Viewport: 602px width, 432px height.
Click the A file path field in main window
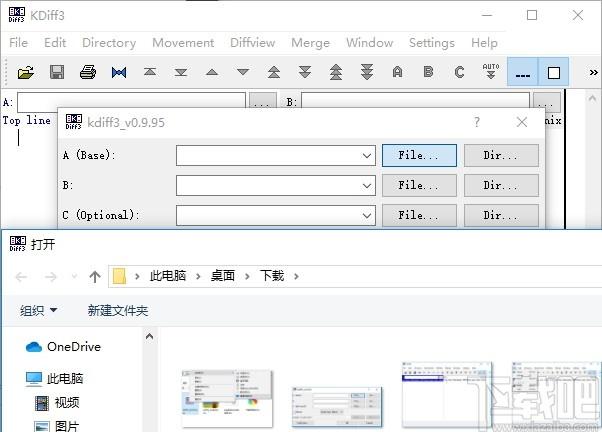pyautogui.click(x=131, y=100)
